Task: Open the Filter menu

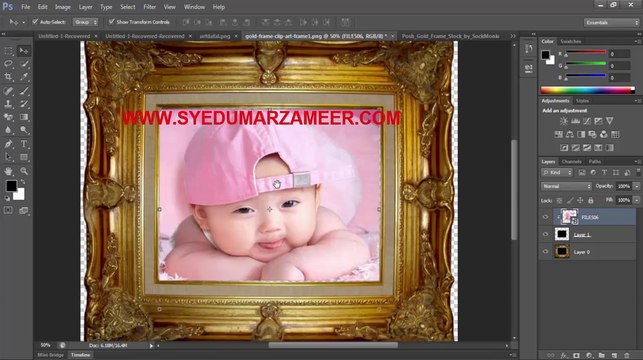Action: pyautogui.click(x=149, y=7)
